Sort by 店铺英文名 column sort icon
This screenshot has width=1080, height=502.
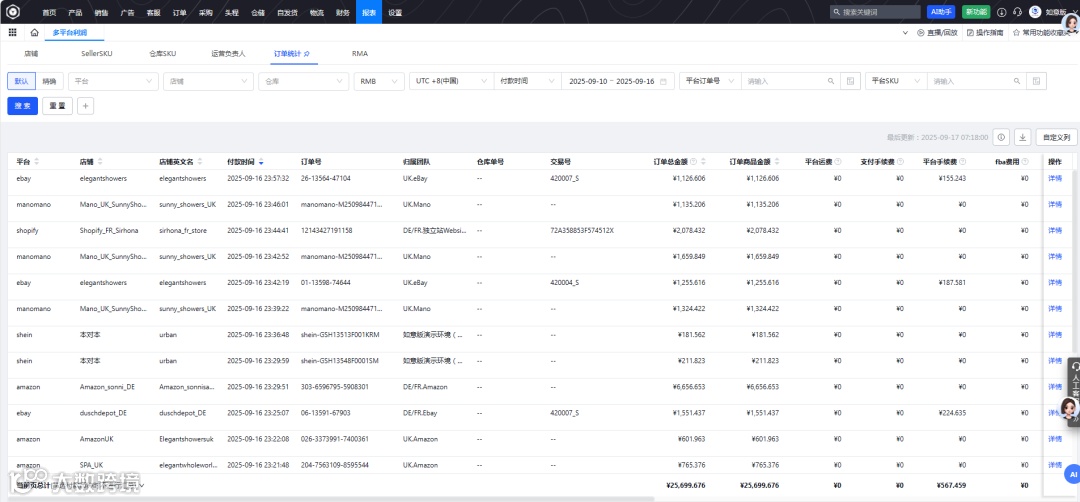click(x=200, y=162)
